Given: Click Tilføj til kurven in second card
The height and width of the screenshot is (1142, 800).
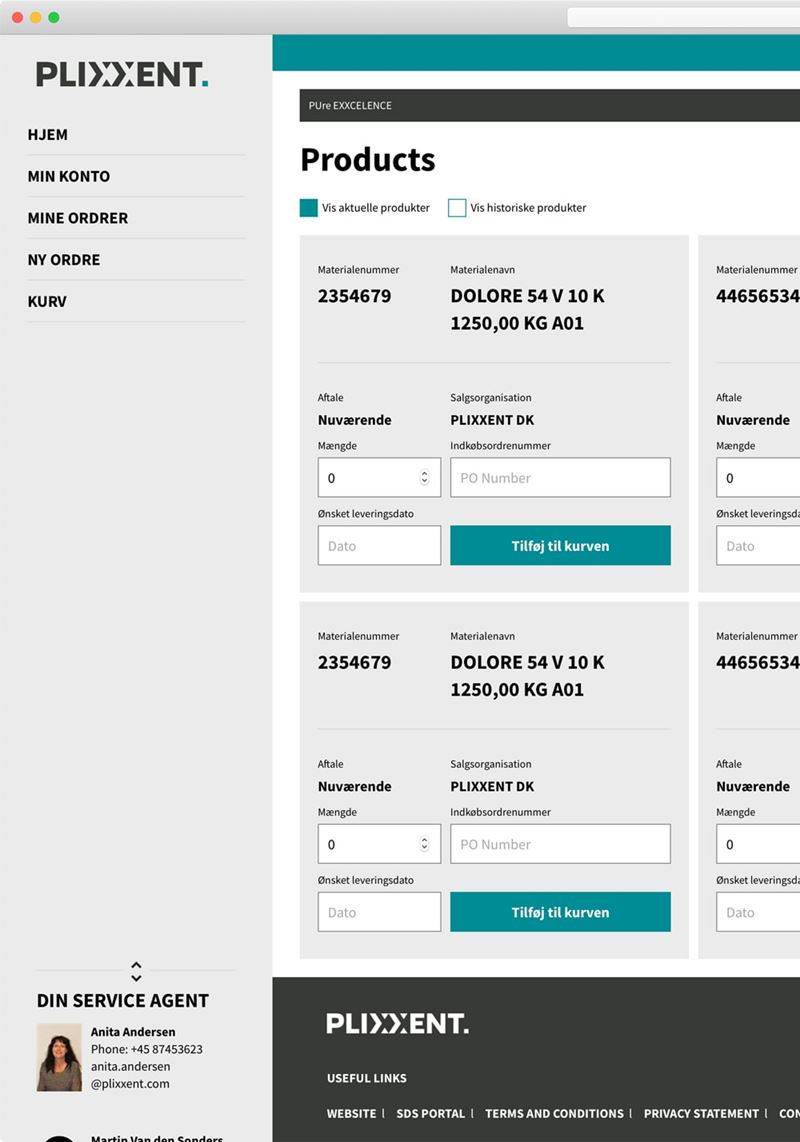Looking at the screenshot, I should click(x=560, y=912).
